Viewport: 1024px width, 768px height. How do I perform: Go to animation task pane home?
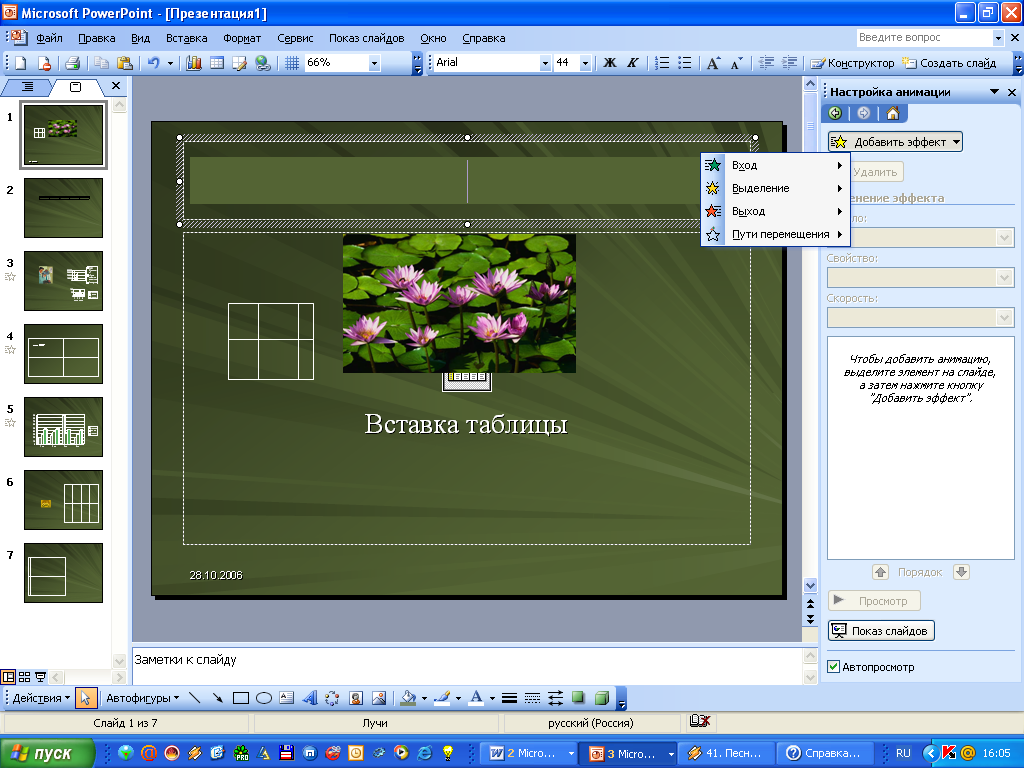[x=893, y=114]
